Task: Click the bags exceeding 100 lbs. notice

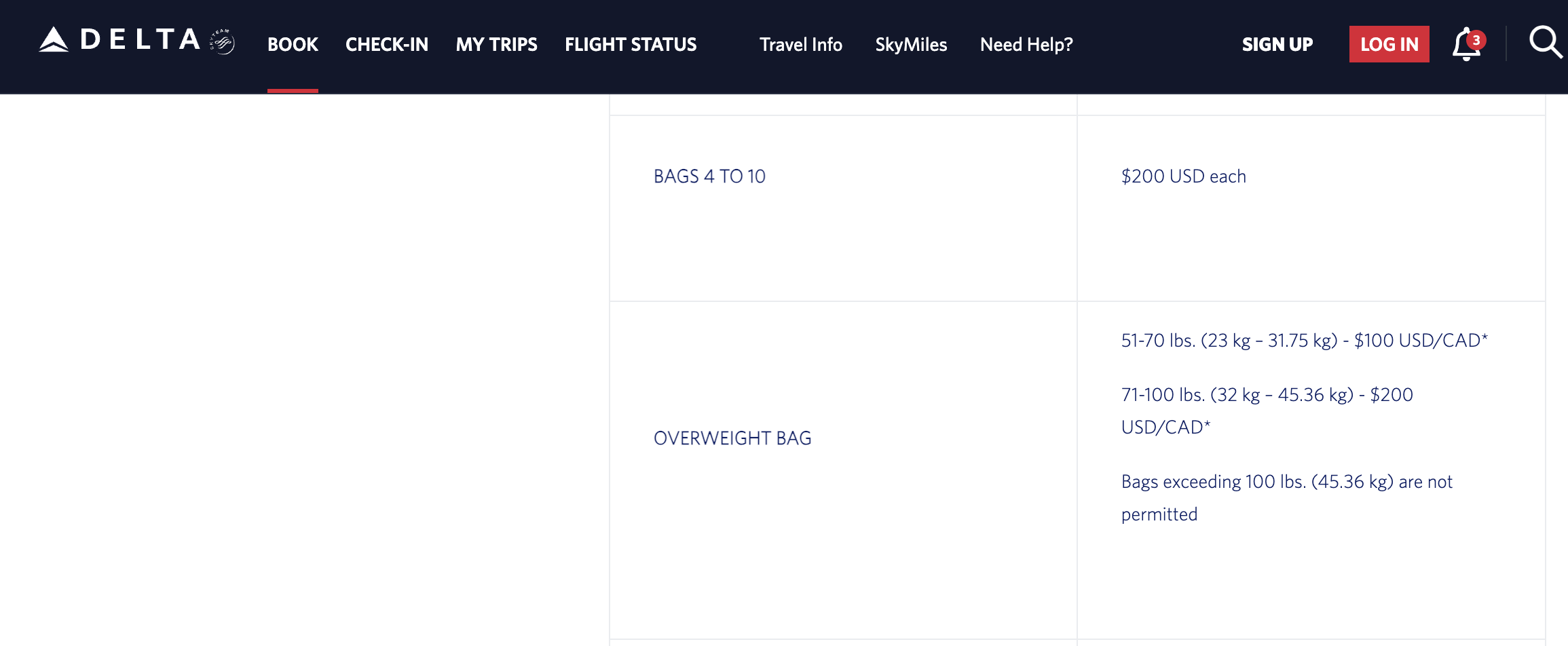Action: (1287, 497)
